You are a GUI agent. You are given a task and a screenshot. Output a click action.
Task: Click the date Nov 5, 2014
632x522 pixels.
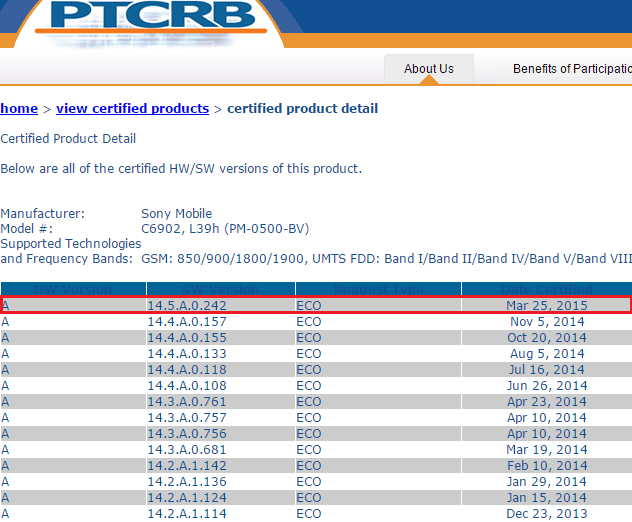coord(547,322)
